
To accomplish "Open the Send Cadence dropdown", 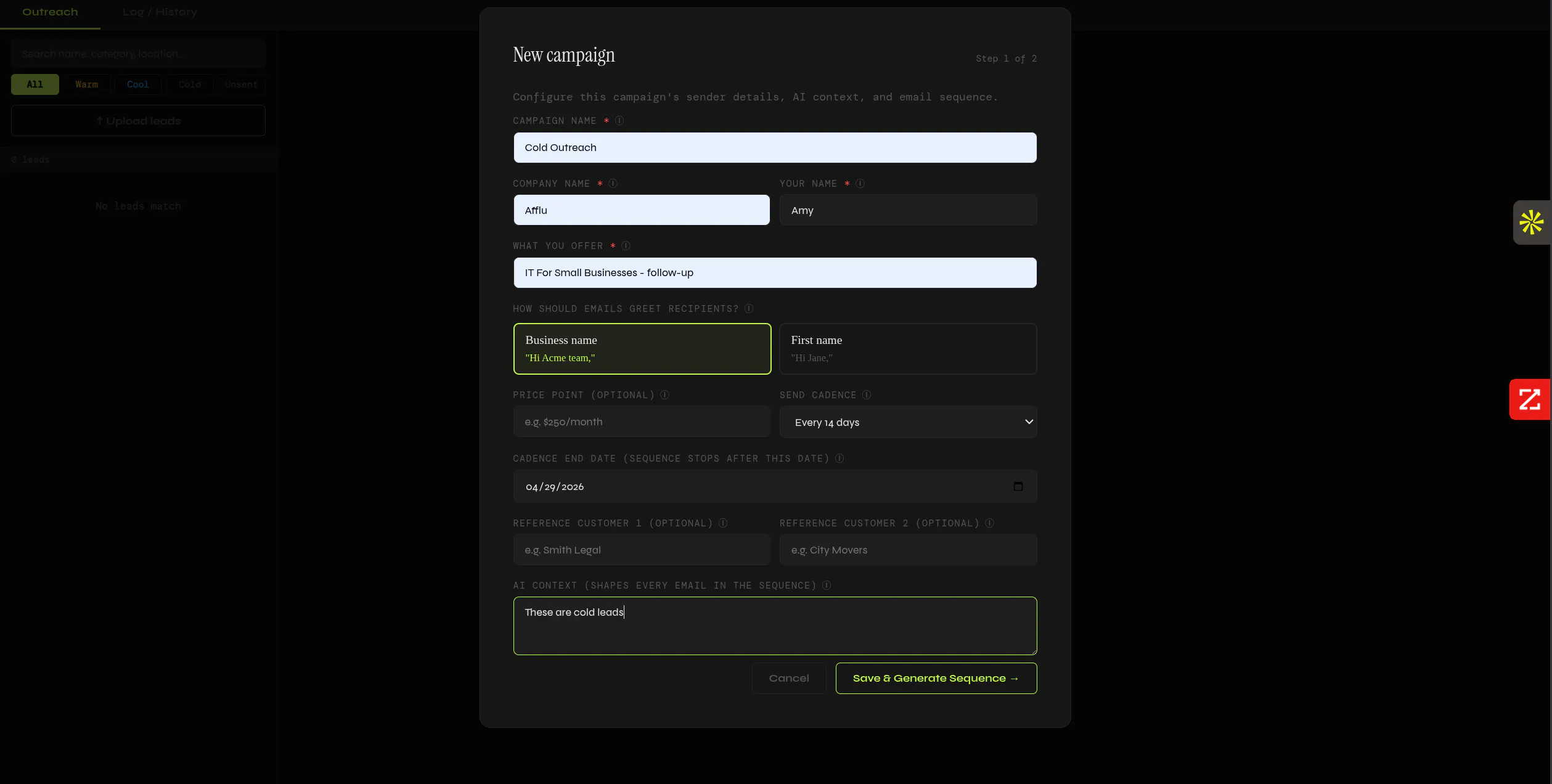I will point(908,422).
